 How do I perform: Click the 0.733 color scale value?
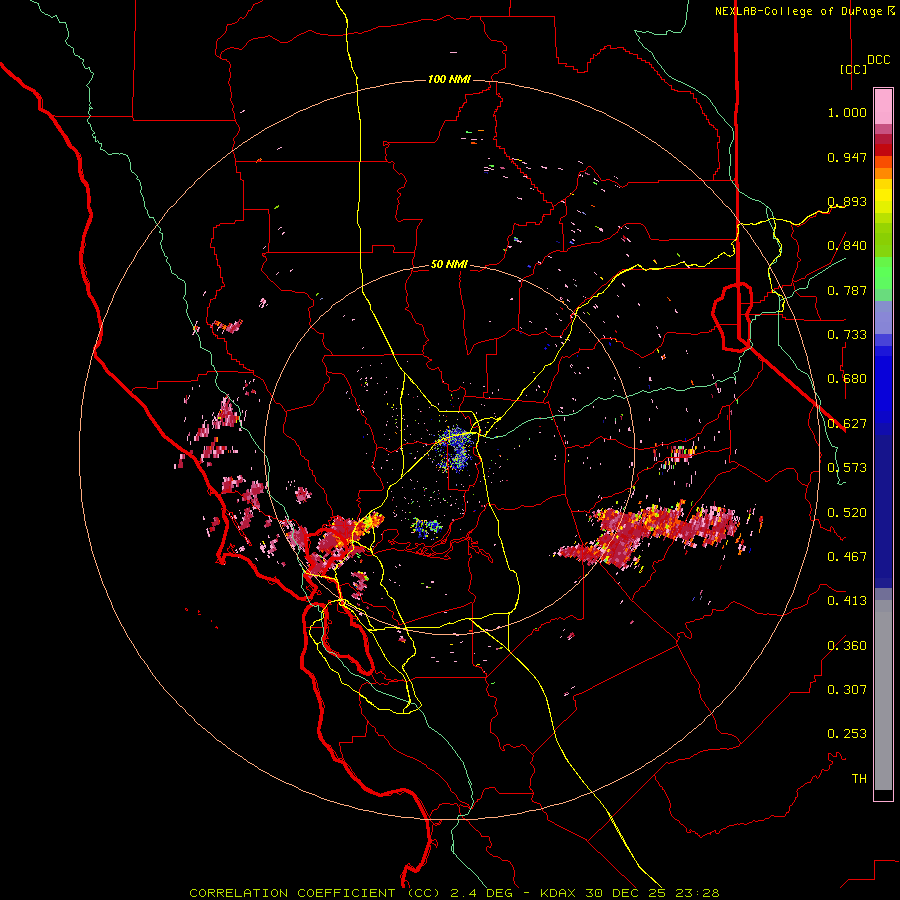point(847,335)
